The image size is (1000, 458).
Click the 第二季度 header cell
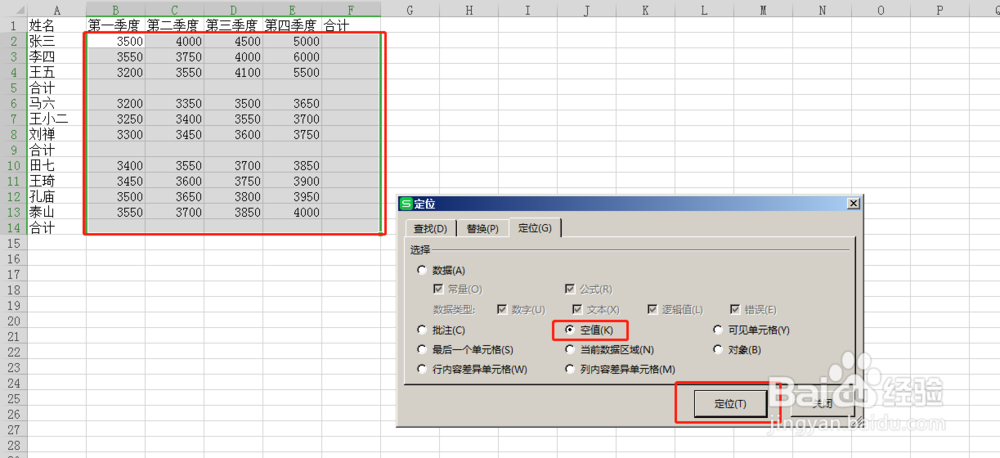pos(175,26)
